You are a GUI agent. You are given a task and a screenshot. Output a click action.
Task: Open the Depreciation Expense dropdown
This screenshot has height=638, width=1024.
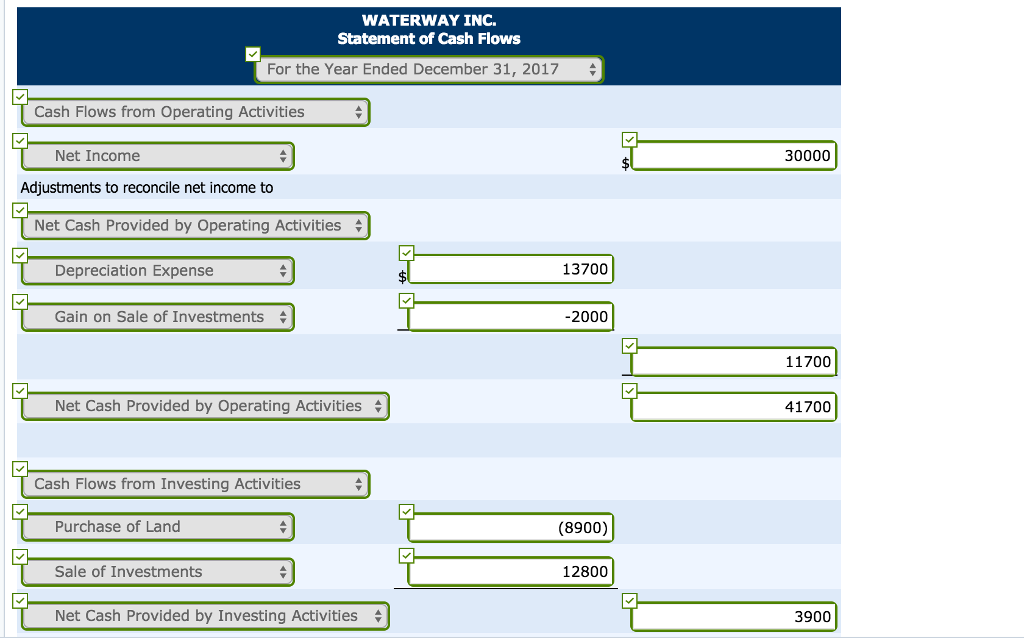(157, 270)
